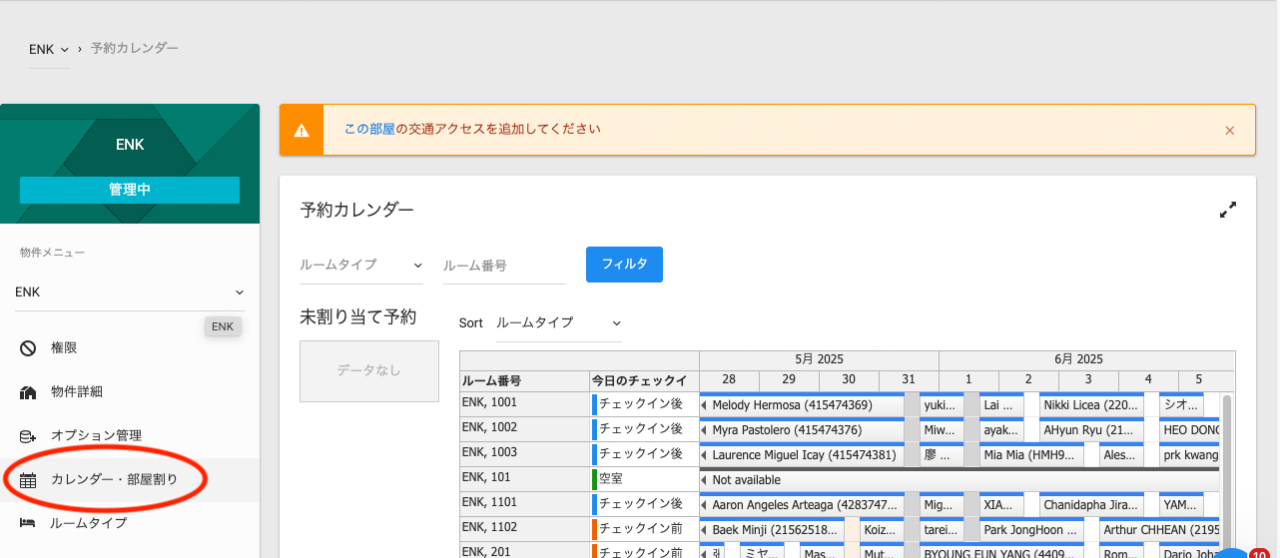The height and width of the screenshot is (558, 1280).
Task: Click the orange warning triangle icon
Action: [x=301, y=130]
